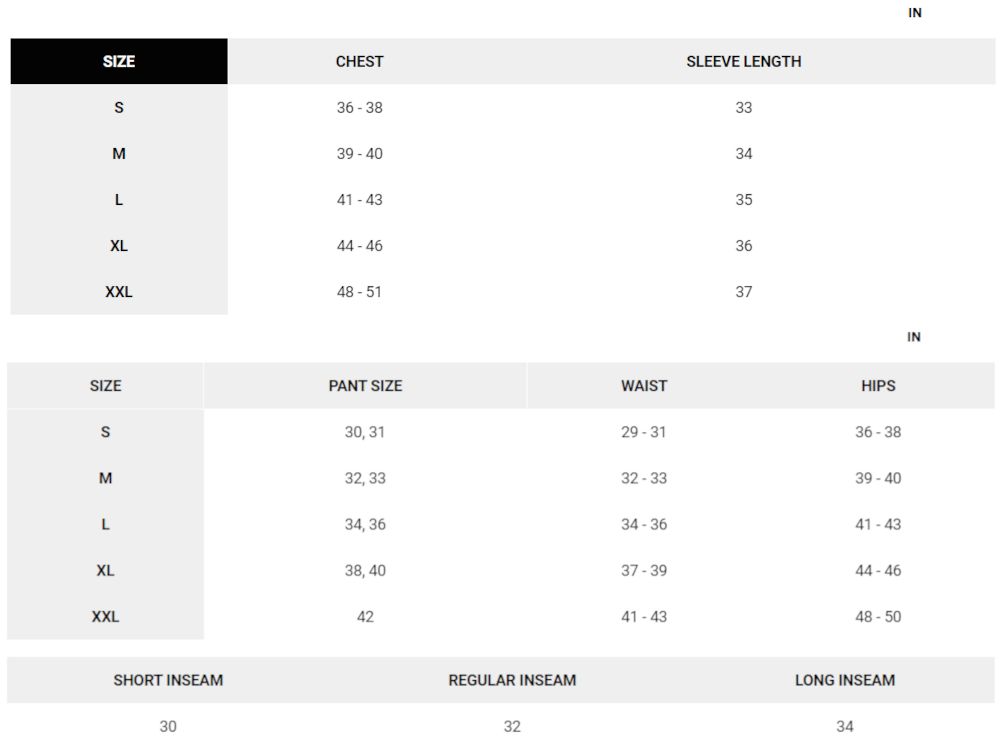Click chest value 44 - 46

[x=360, y=246]
